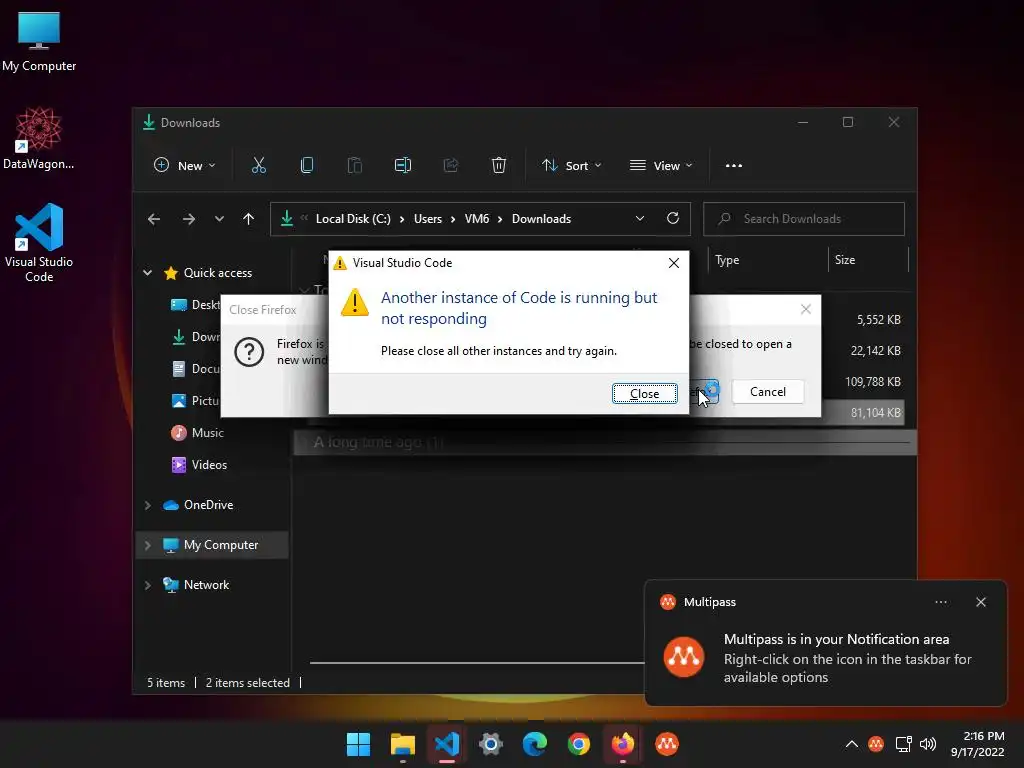1024x768 pixels.
Task: Refresh the Downloads folder view
Action: tap(673, 218)
